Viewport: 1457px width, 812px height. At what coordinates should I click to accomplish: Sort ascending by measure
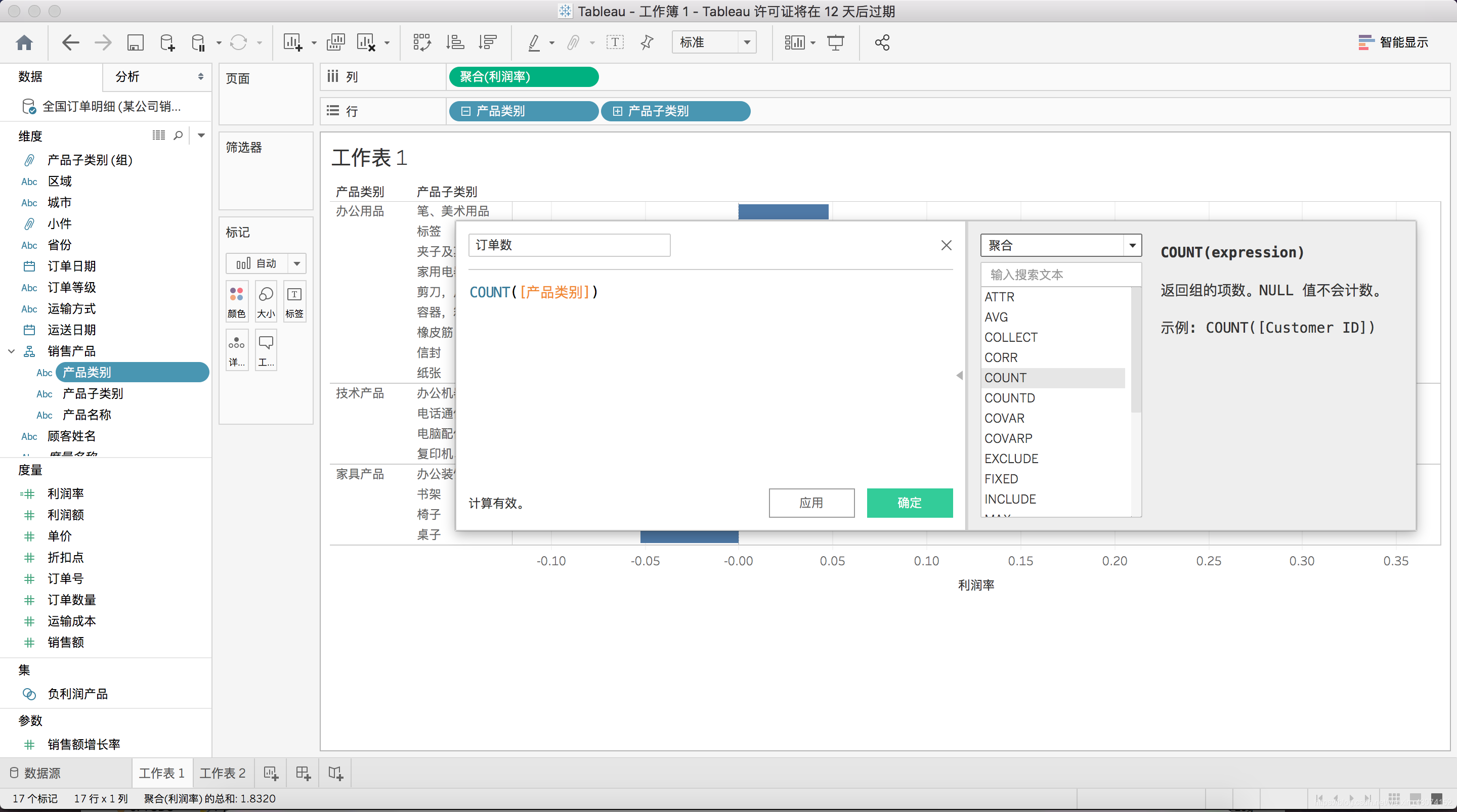pos(455,42)
